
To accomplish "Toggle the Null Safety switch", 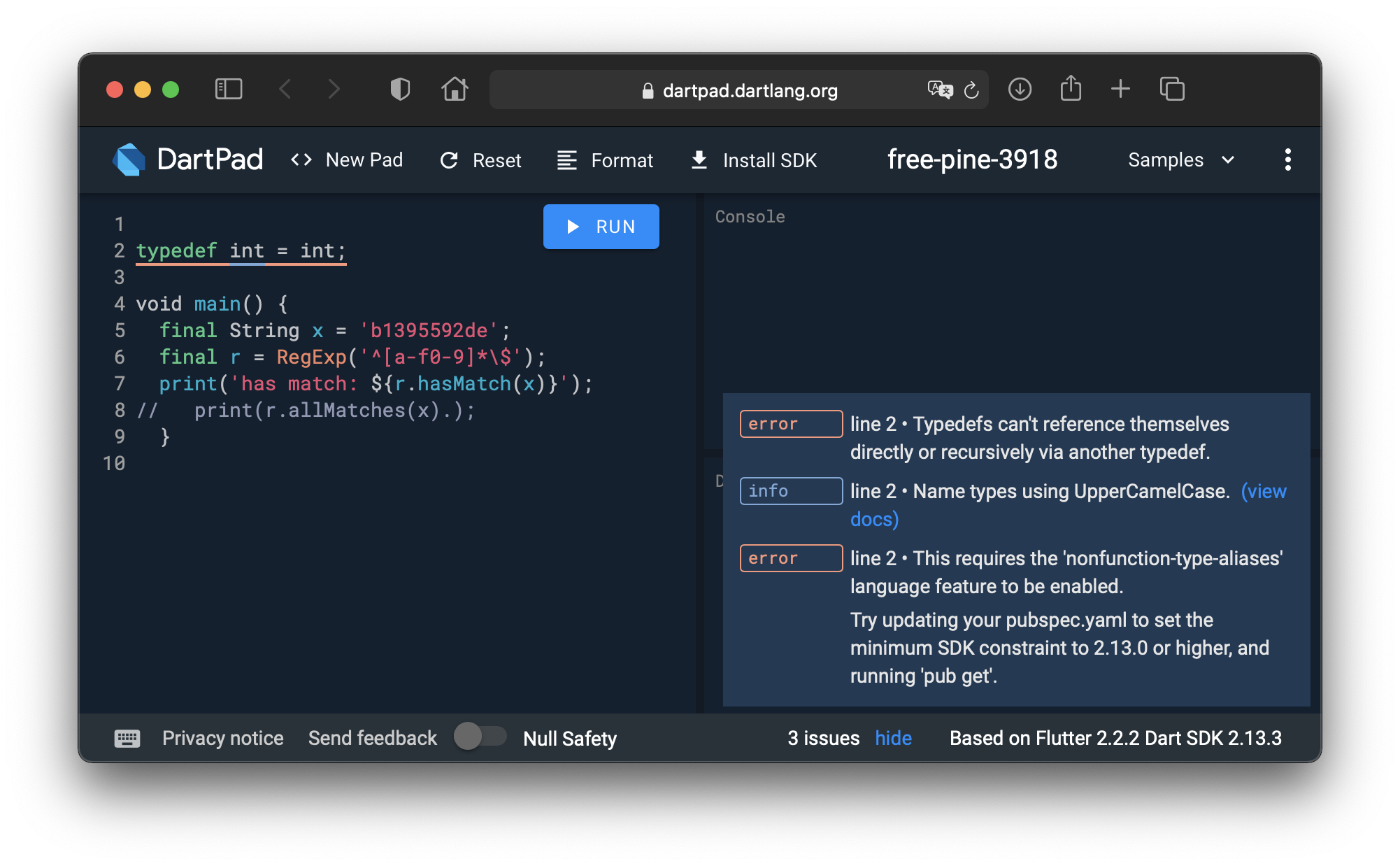I will pyautogui.click(x=480, y=737).
